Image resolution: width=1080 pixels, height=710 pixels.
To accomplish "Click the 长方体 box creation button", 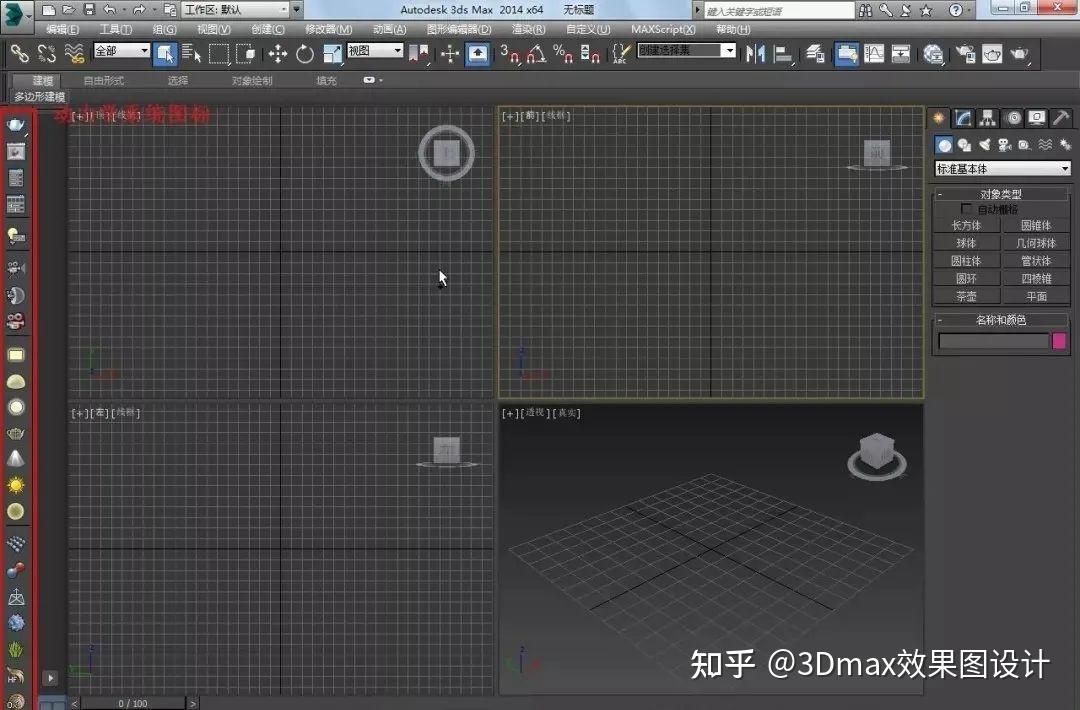I will pyautogui.click(x=966, y=225).
